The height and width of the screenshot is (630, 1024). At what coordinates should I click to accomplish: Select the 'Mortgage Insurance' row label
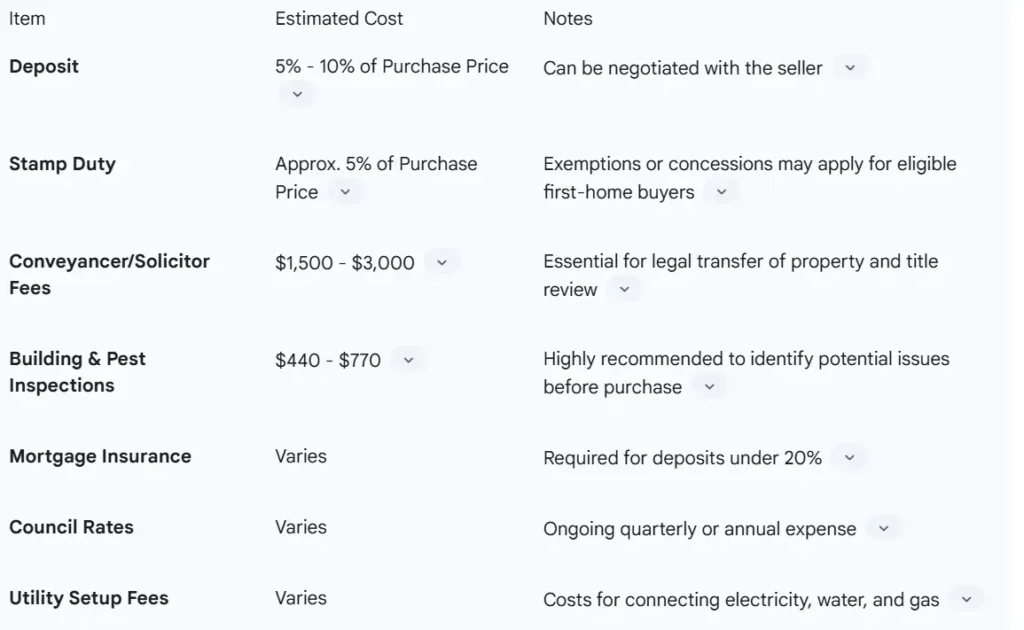pyautogui.click(x=100, y=457)
